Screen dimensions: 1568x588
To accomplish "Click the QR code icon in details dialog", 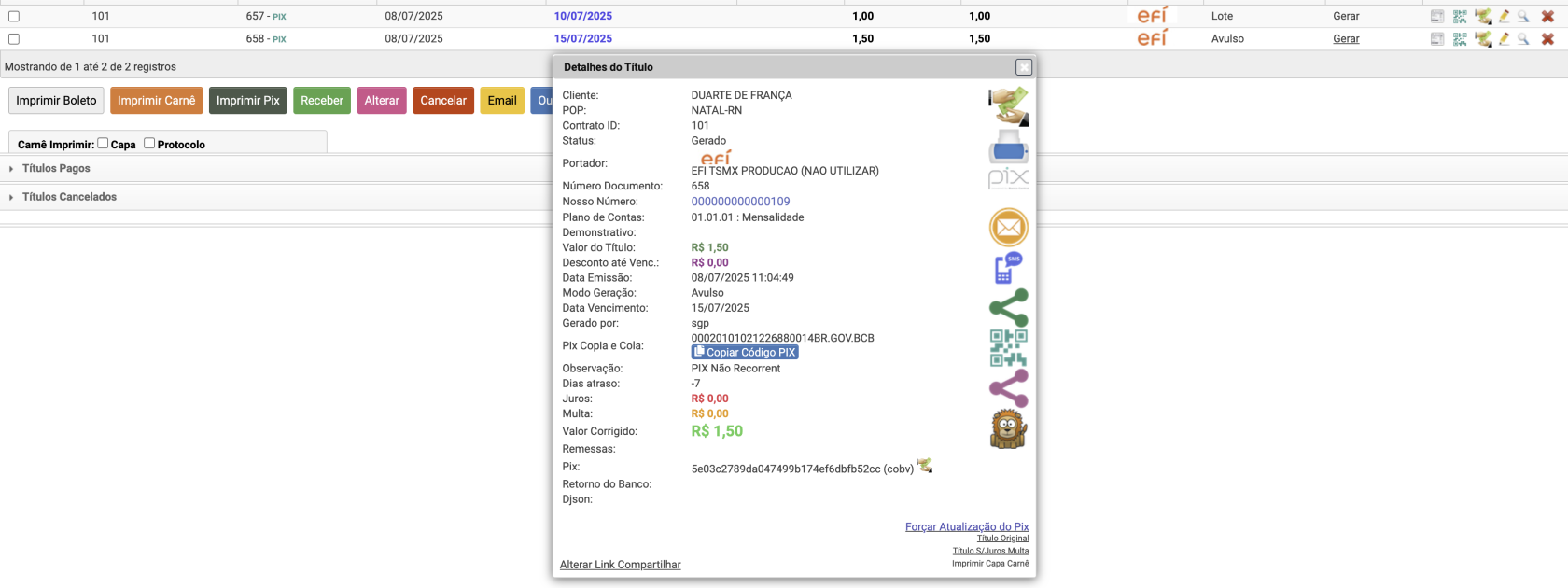I will (1008, 347).
